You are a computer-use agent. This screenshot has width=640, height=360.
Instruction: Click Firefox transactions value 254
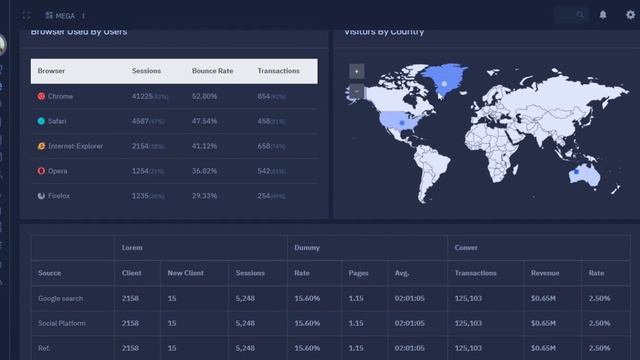pyautogui.click(x=264, y=196)
